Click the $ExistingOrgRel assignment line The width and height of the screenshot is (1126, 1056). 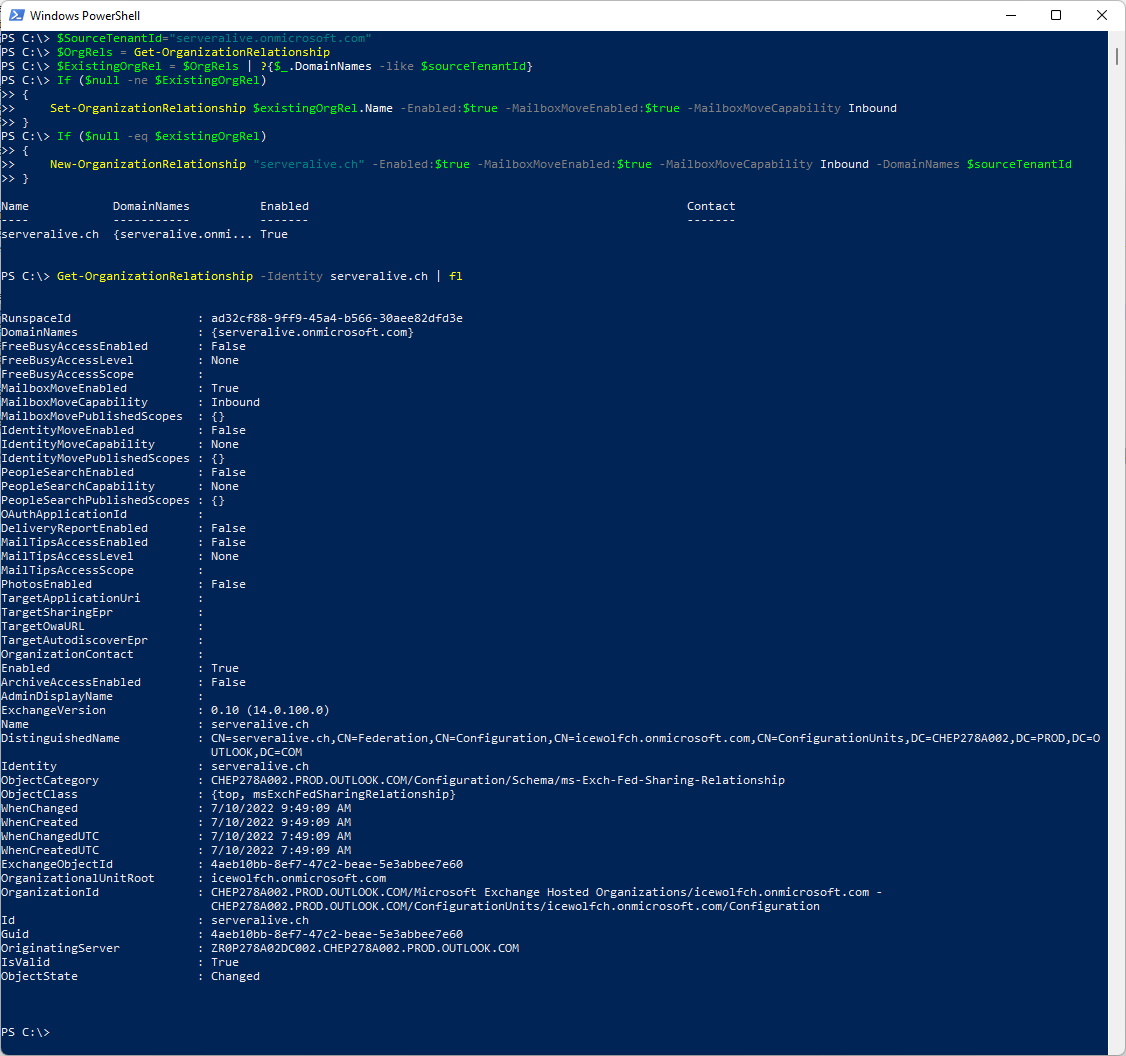coord(267,66)
